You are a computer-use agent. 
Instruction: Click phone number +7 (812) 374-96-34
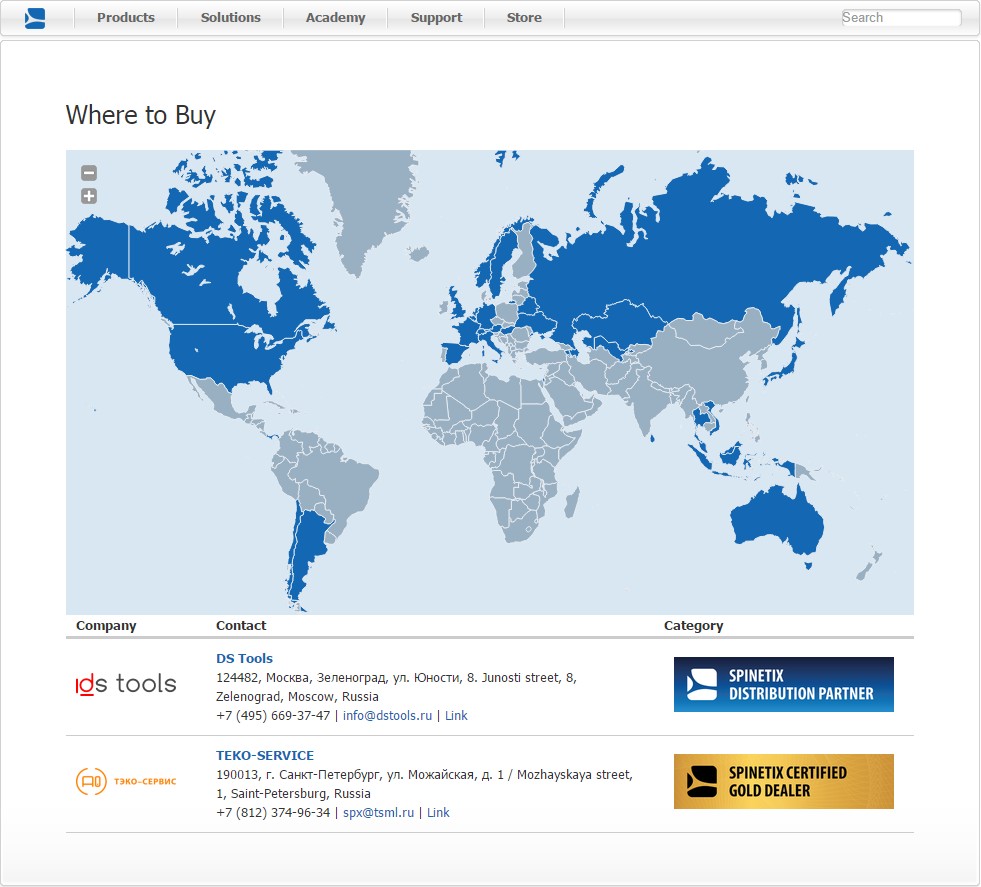pos(273,813)
